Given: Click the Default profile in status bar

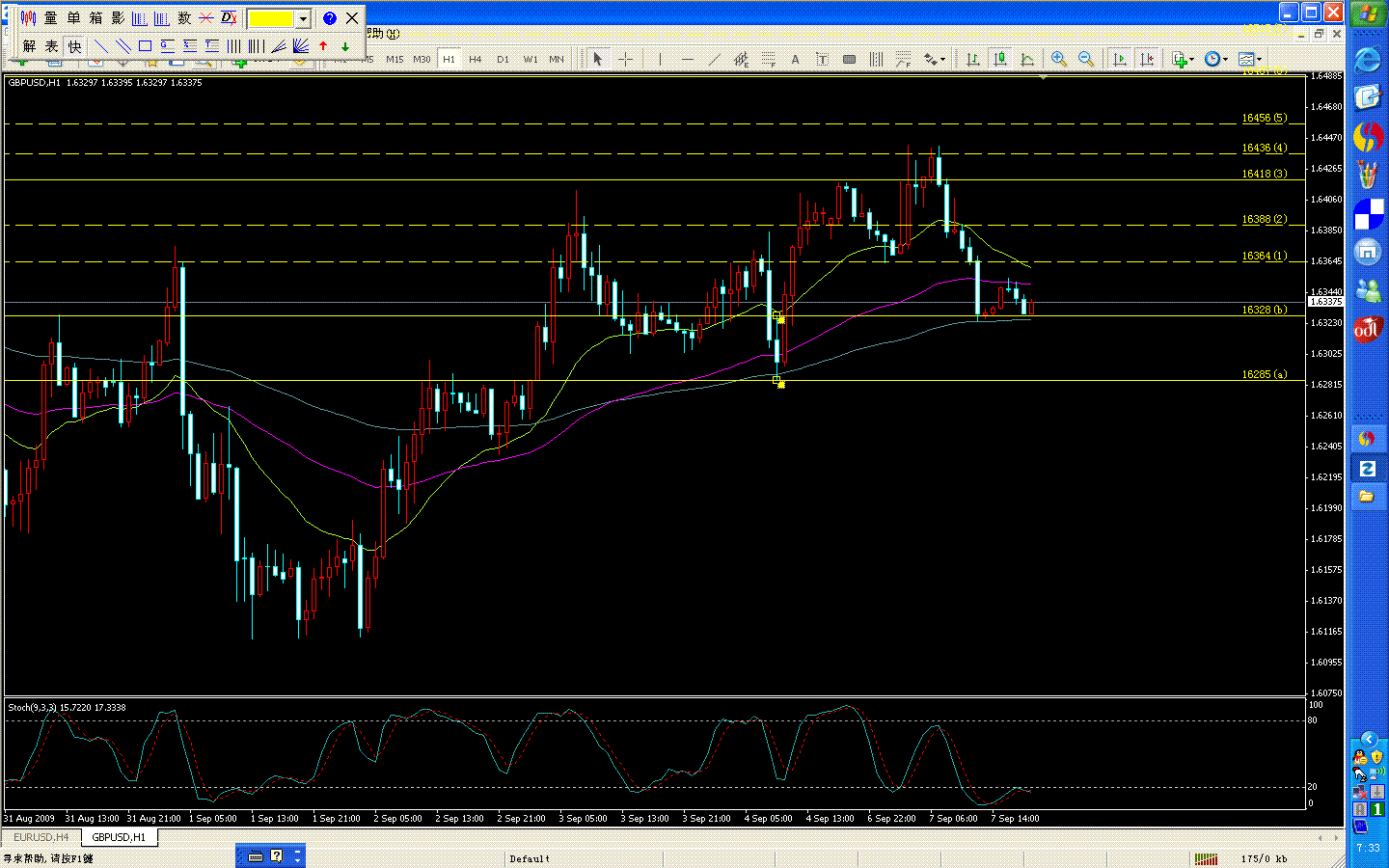Looking at the screenshot, I should point(530,858).
